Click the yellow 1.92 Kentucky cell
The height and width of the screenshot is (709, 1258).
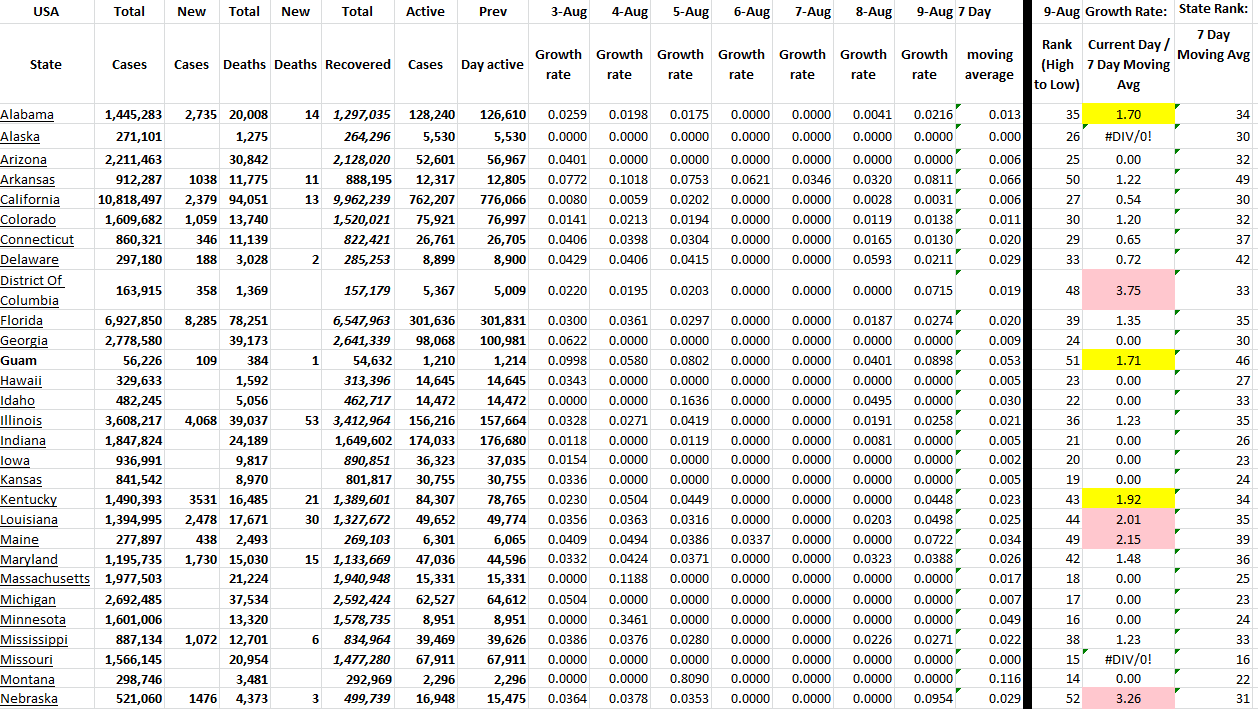click(x=1128, y=500)
